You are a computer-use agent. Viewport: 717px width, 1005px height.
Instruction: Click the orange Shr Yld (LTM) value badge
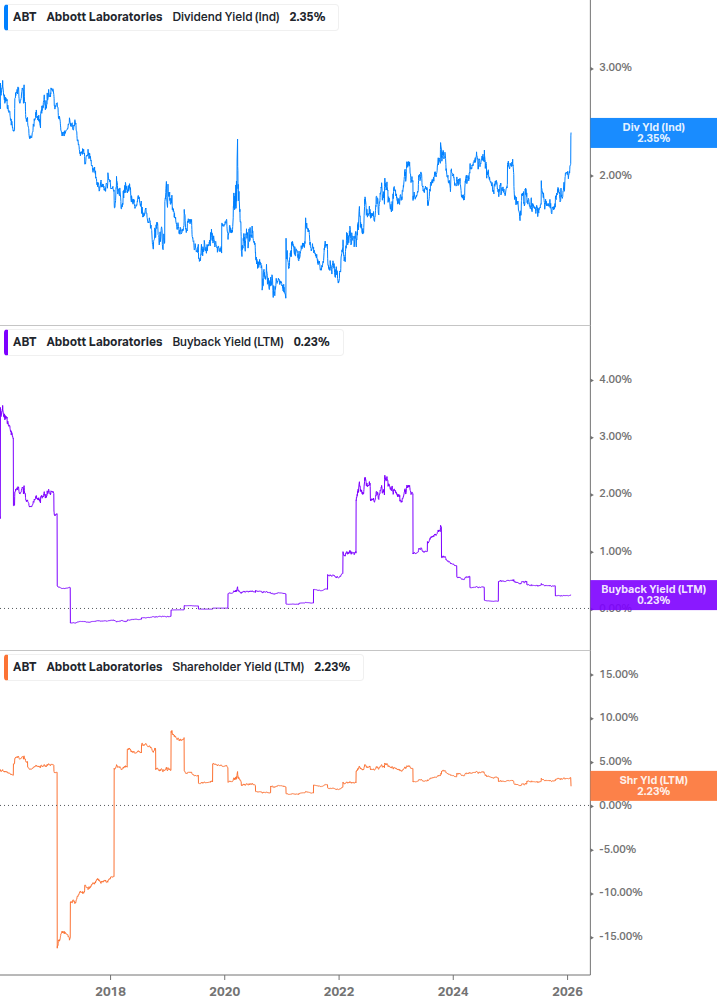point(654,785)
